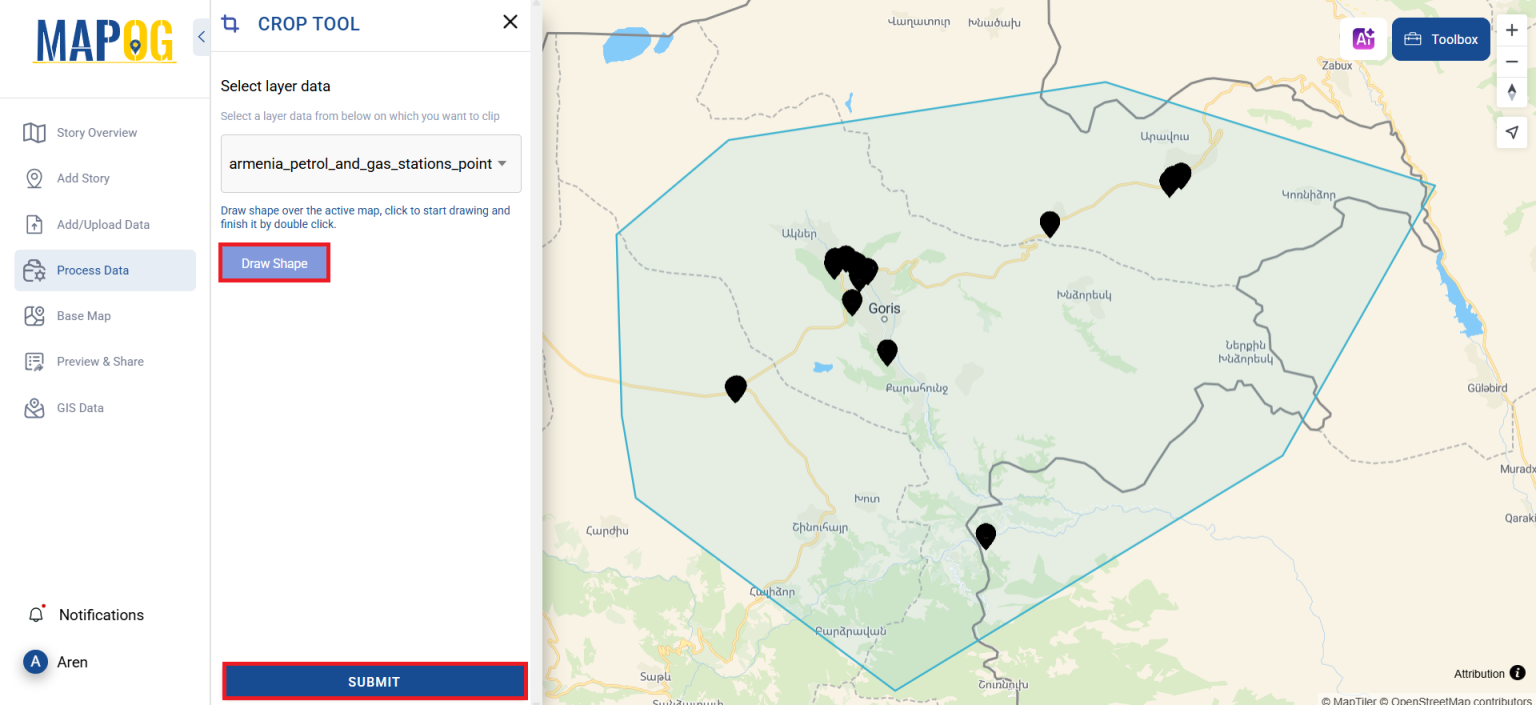Open the armenia_petrol_and_gas_stations layer dropdown
1536x705 pixels.
click(x=370, y=163)
